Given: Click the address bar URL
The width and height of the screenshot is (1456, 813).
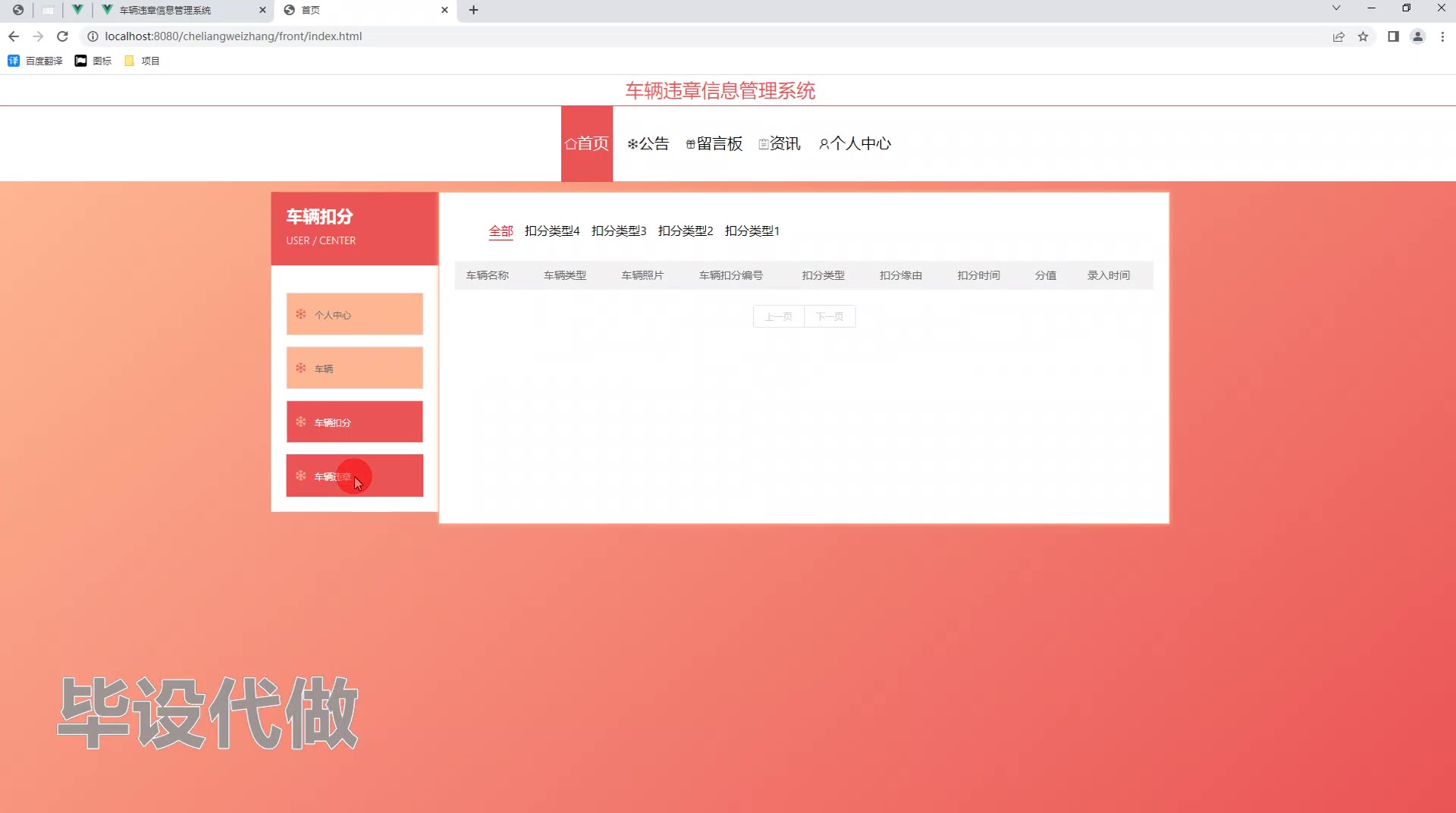Looking at the screenshot, I should point(233,36).
